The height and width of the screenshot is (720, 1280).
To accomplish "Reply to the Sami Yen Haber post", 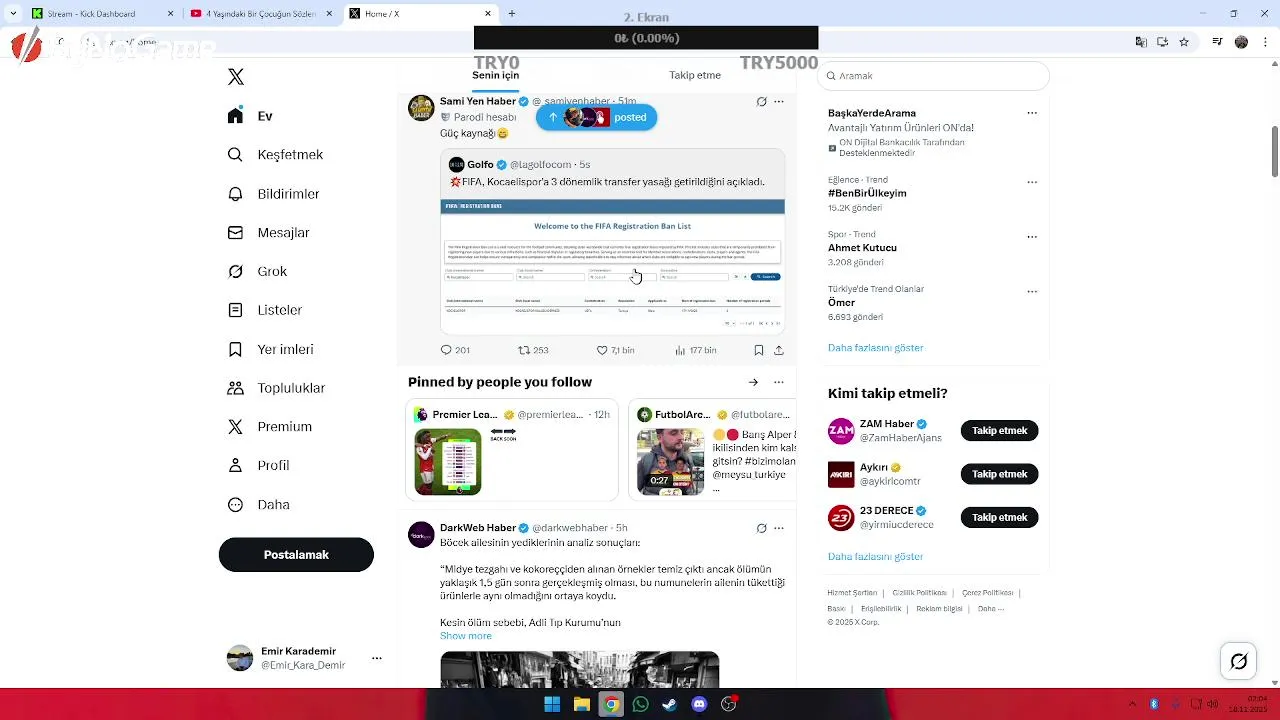I will [x=455, y=350].
